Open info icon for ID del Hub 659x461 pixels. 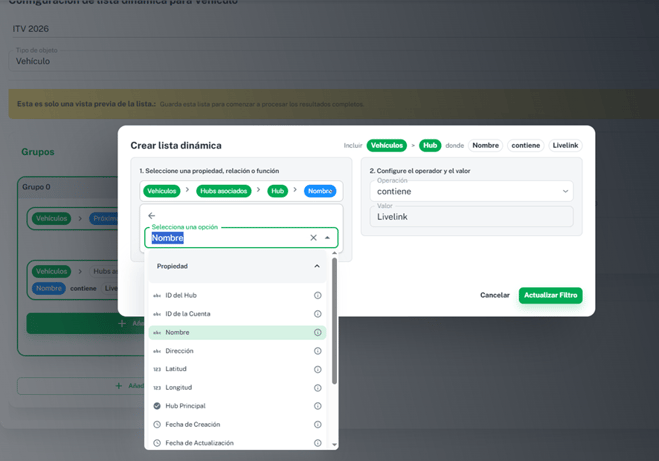[318, 295]
